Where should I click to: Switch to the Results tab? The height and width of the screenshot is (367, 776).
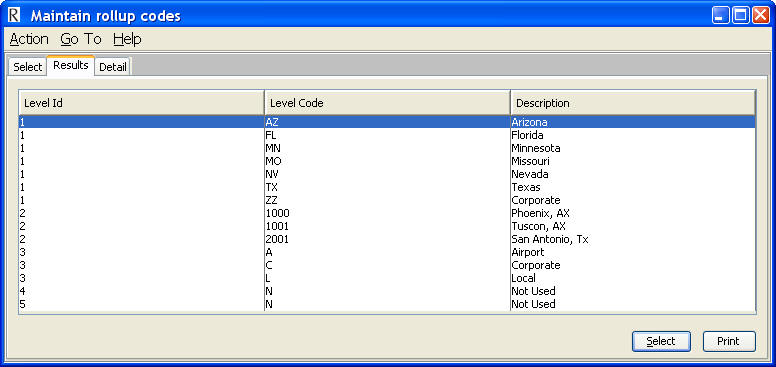click(x=71, y=65)
